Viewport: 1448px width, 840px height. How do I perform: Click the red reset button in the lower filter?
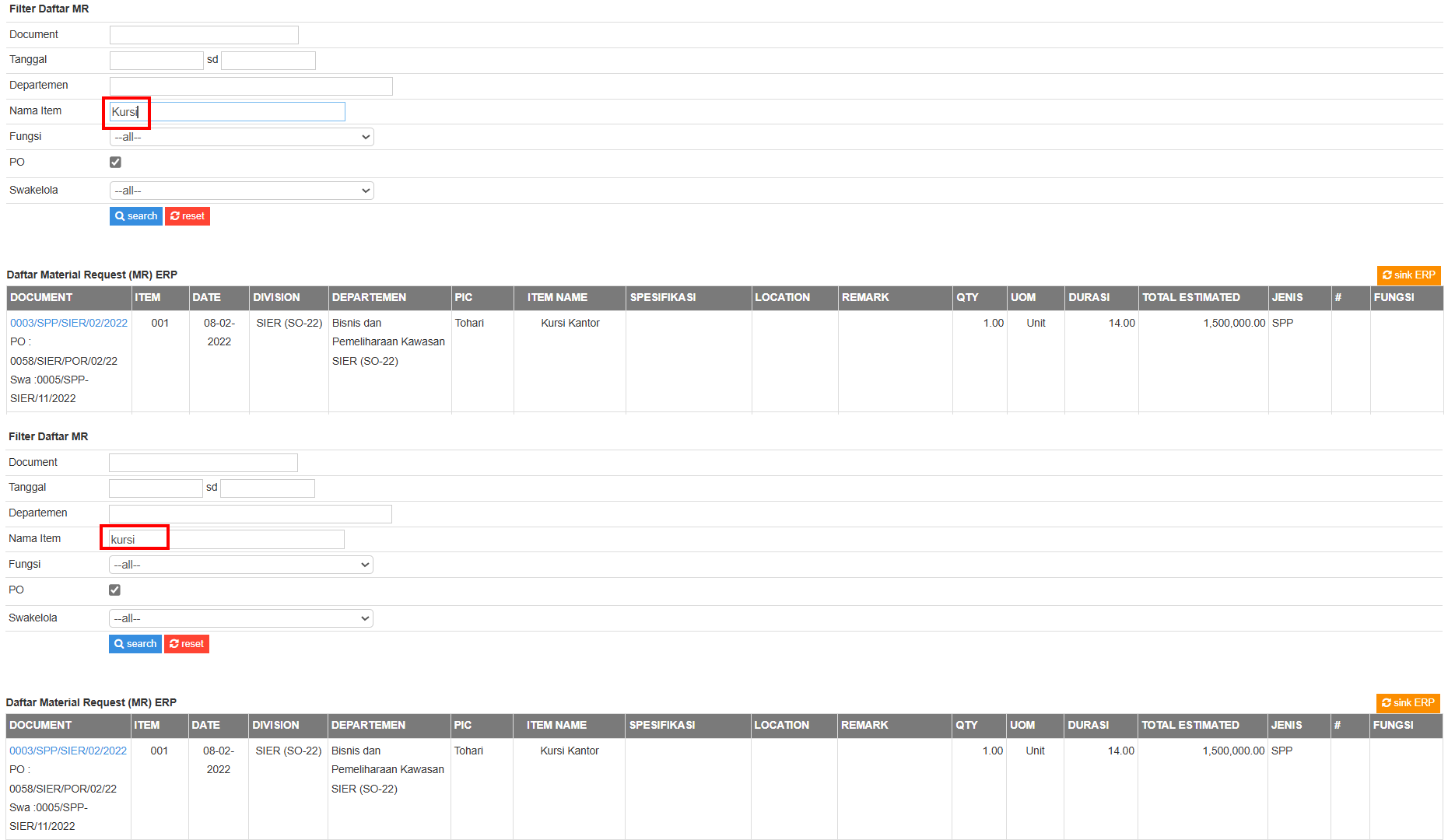pos(187,644)
